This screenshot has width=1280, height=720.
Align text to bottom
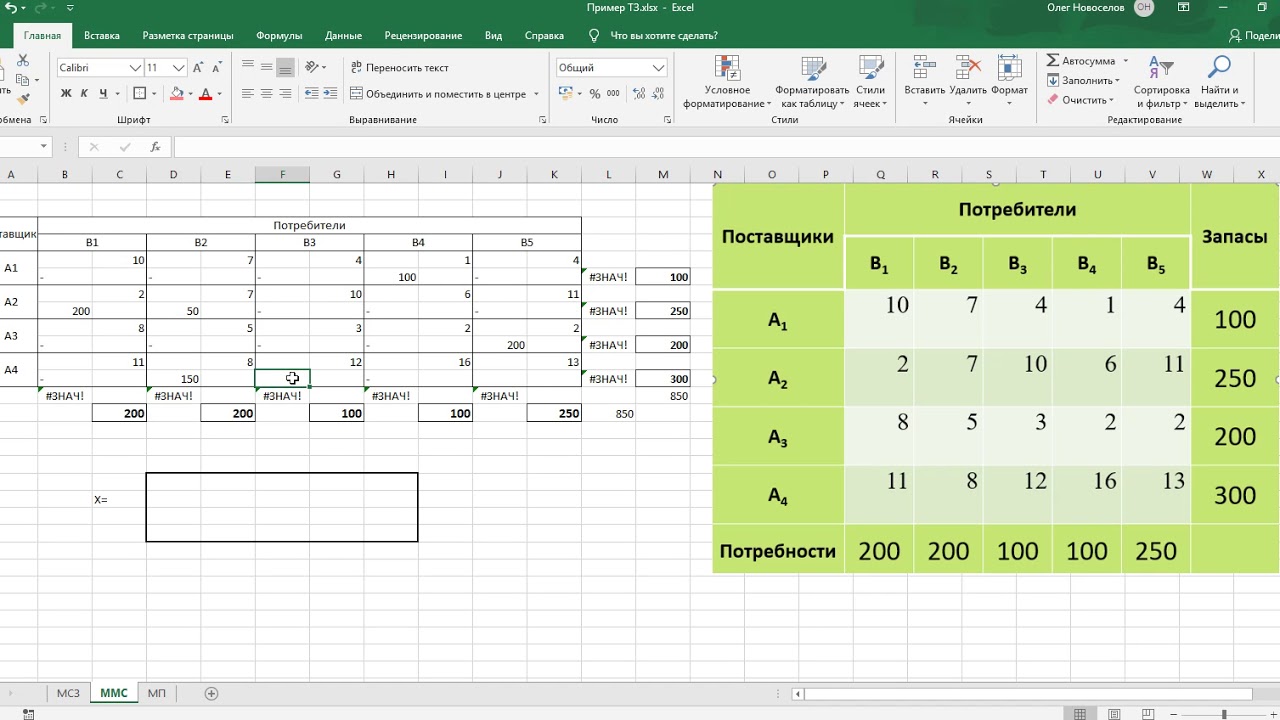285,67
